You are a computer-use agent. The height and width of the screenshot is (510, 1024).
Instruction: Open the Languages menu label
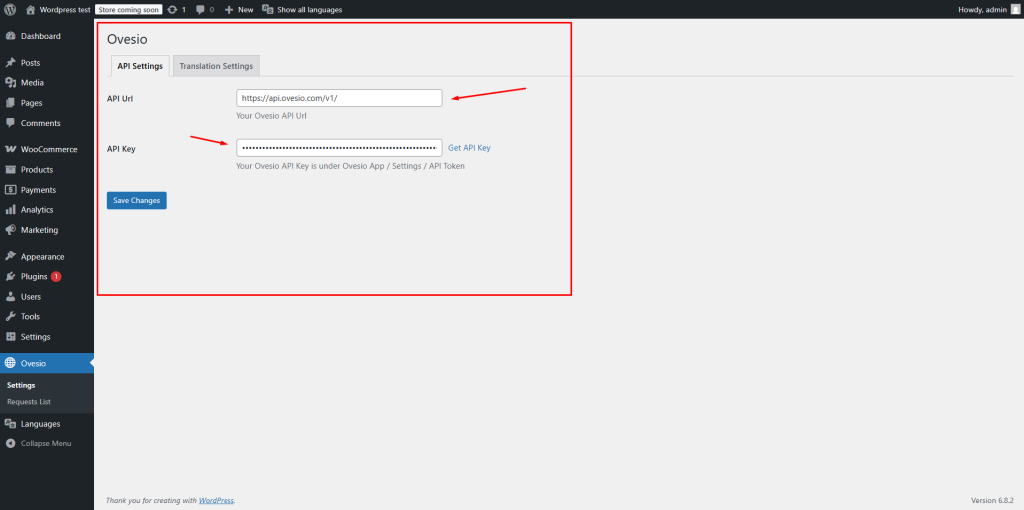tap(40, 424)
